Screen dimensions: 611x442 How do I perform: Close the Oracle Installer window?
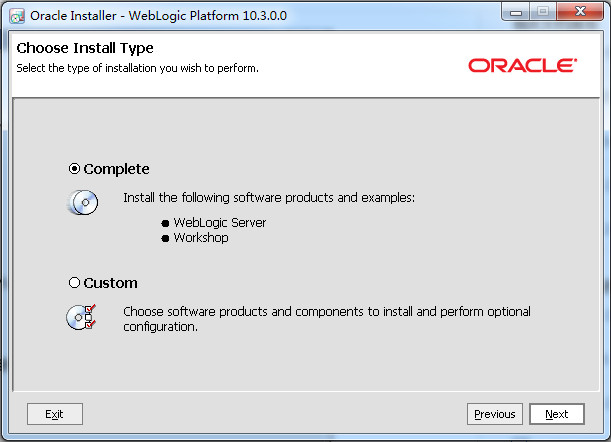(580, 11)
